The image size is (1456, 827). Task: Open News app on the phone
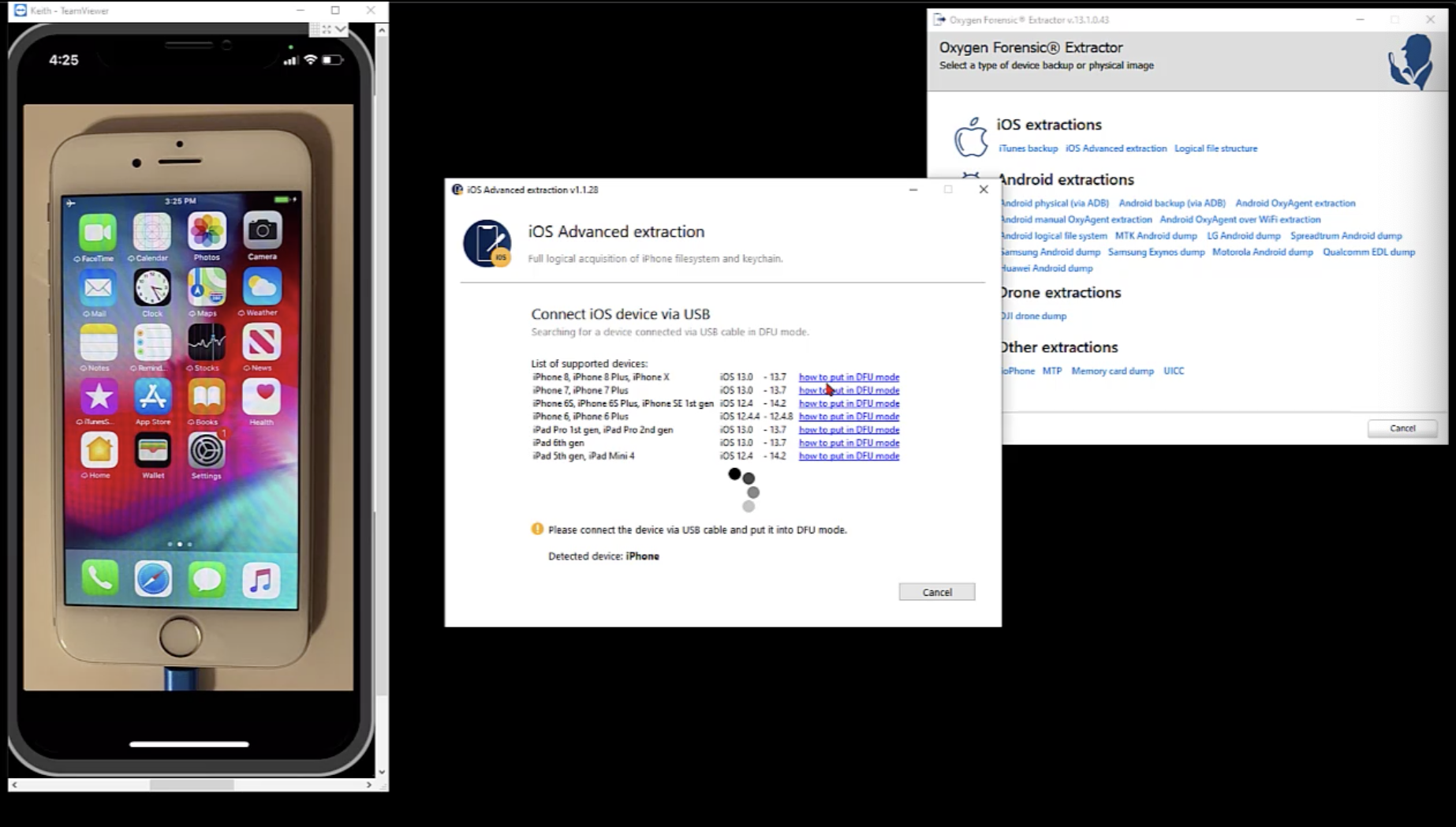click(x=262, y=342)
